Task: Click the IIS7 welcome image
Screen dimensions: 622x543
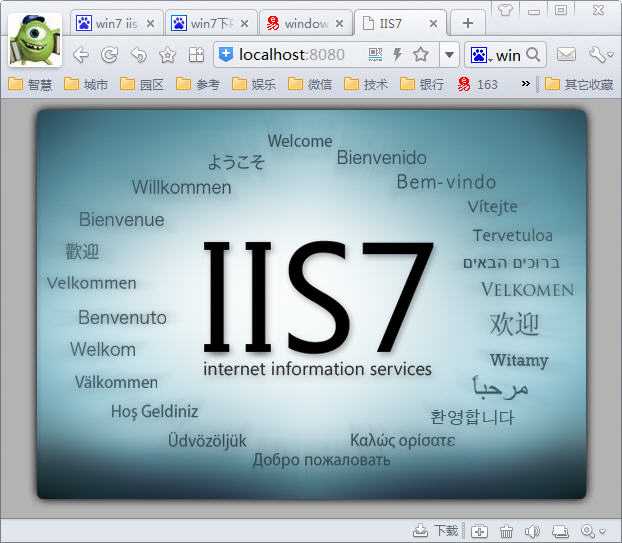Action: [x=312, y=304]
